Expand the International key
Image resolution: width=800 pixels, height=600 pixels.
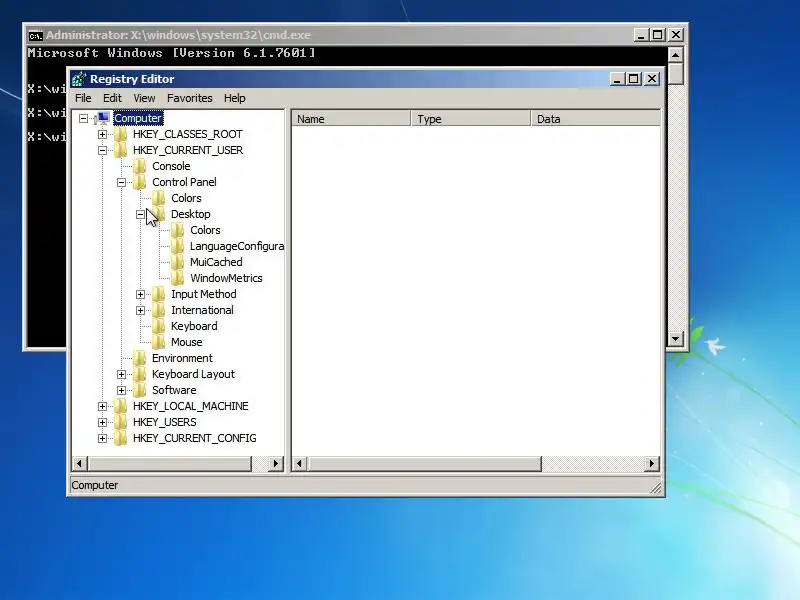[140, 310]
